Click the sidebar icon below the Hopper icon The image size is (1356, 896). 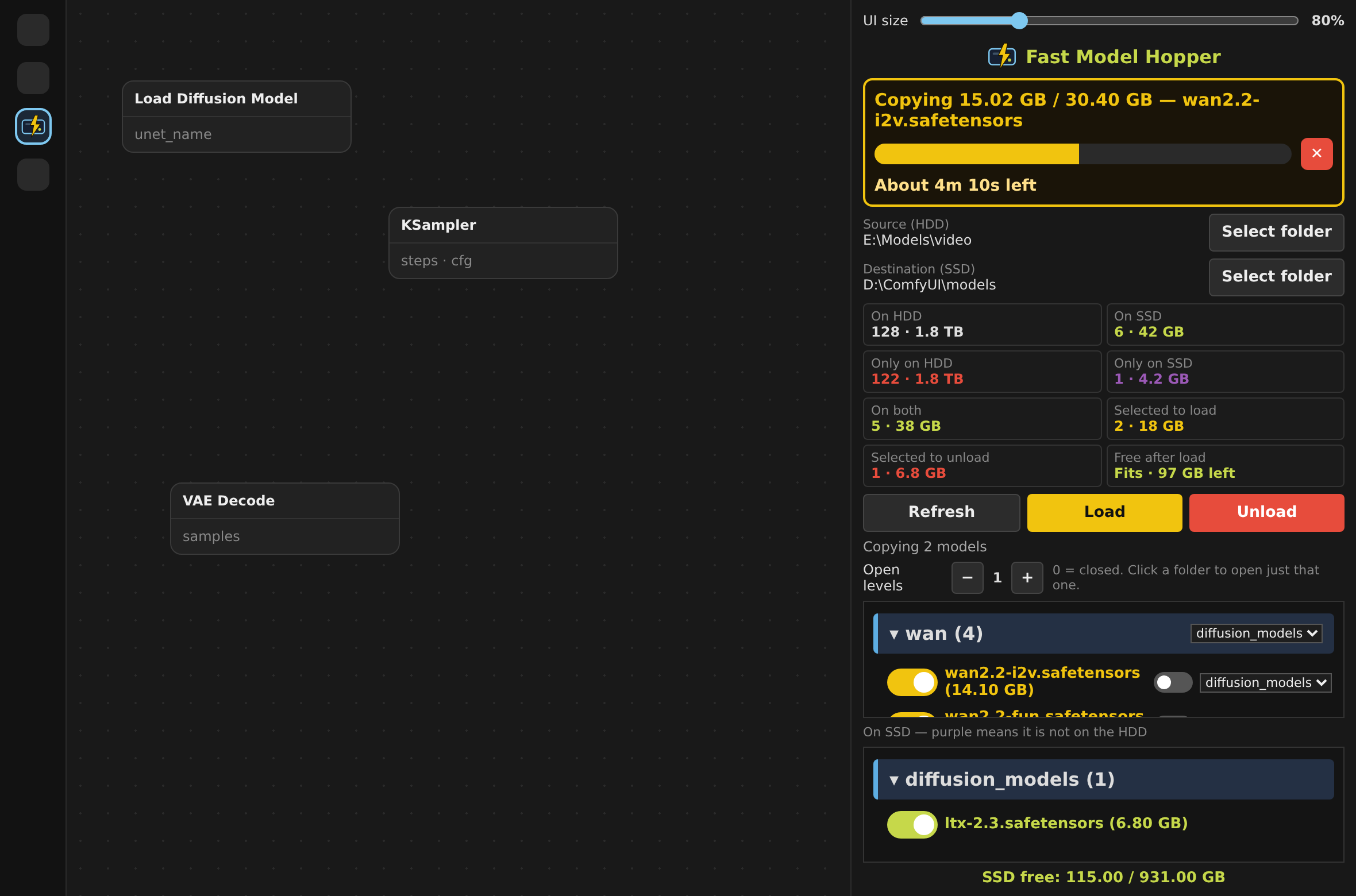click(33, 175)
